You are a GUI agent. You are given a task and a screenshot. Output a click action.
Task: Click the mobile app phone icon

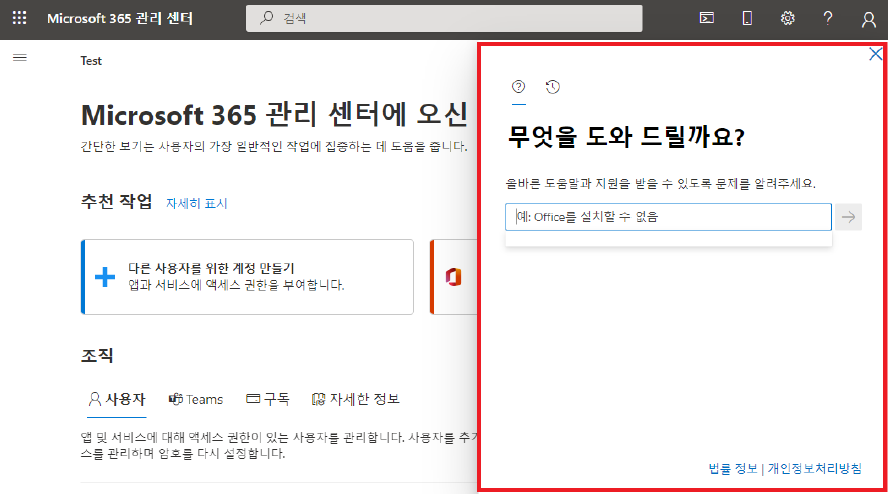click(x=747, y=18)
